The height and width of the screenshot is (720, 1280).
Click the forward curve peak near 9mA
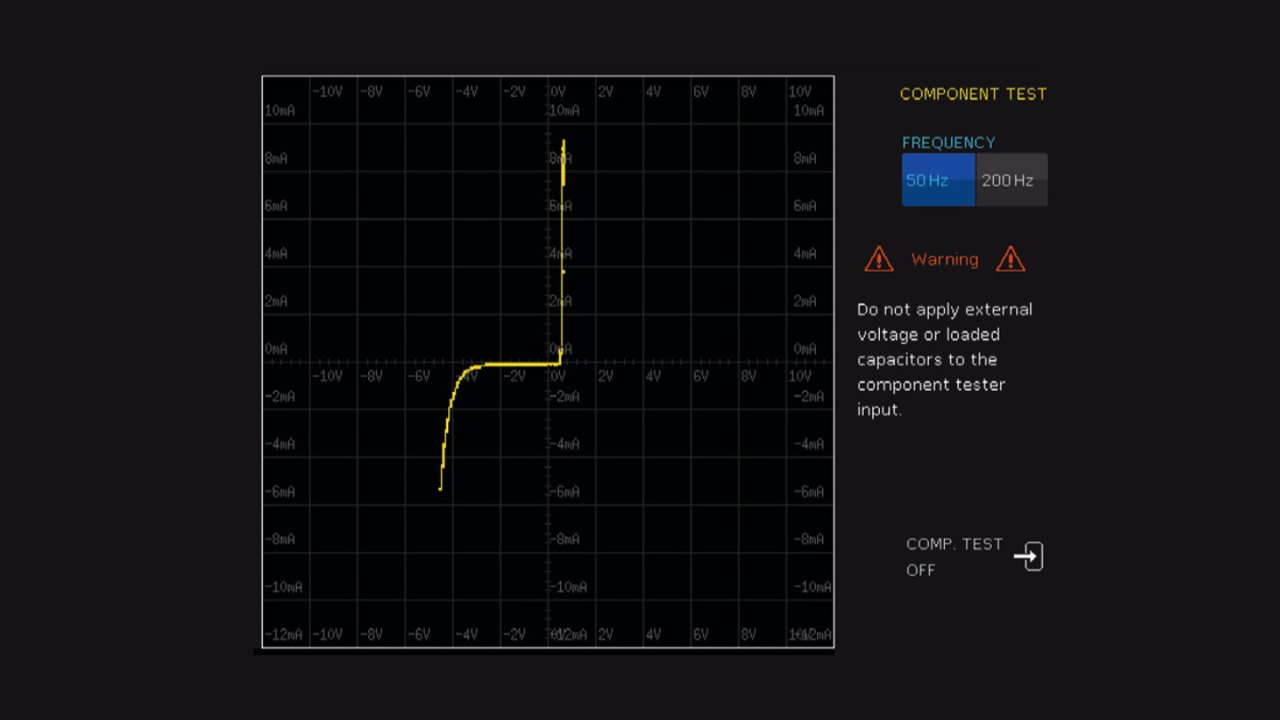[564, 143]
